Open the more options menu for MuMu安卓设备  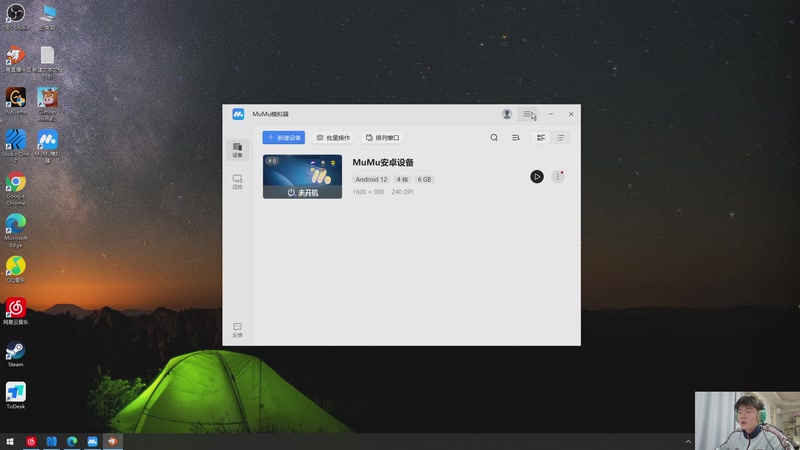[558, 177]
